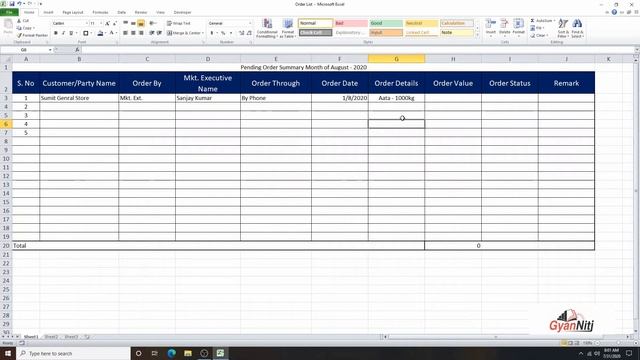Select column G header

click(396, 59)
